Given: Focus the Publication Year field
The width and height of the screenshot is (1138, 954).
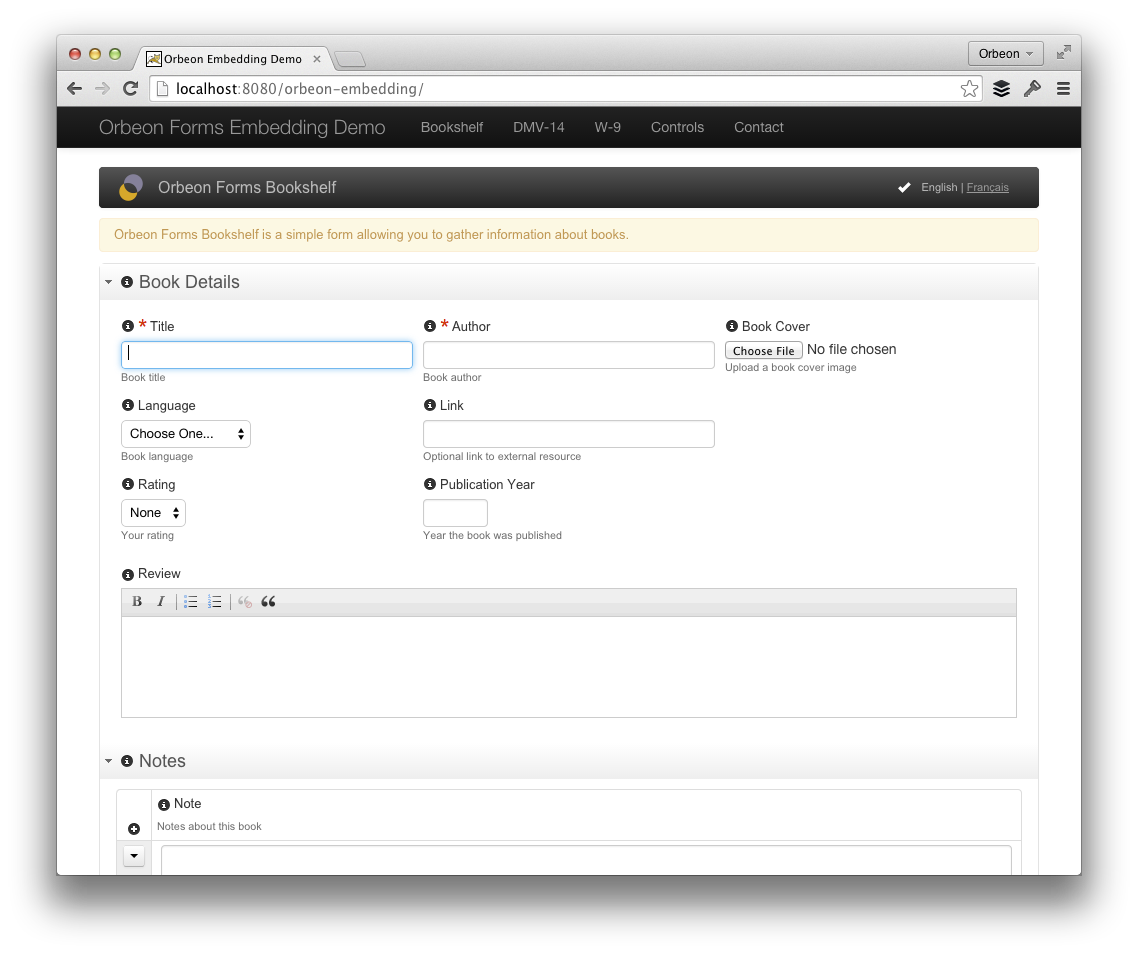Looking at the screenshot, I should pos(455,513).
